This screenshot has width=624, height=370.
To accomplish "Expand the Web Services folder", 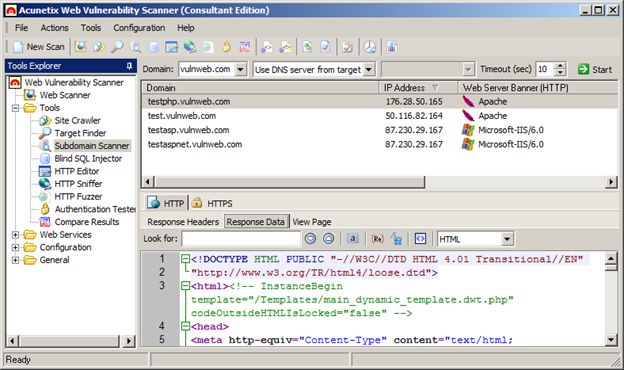I will point(15,235).
